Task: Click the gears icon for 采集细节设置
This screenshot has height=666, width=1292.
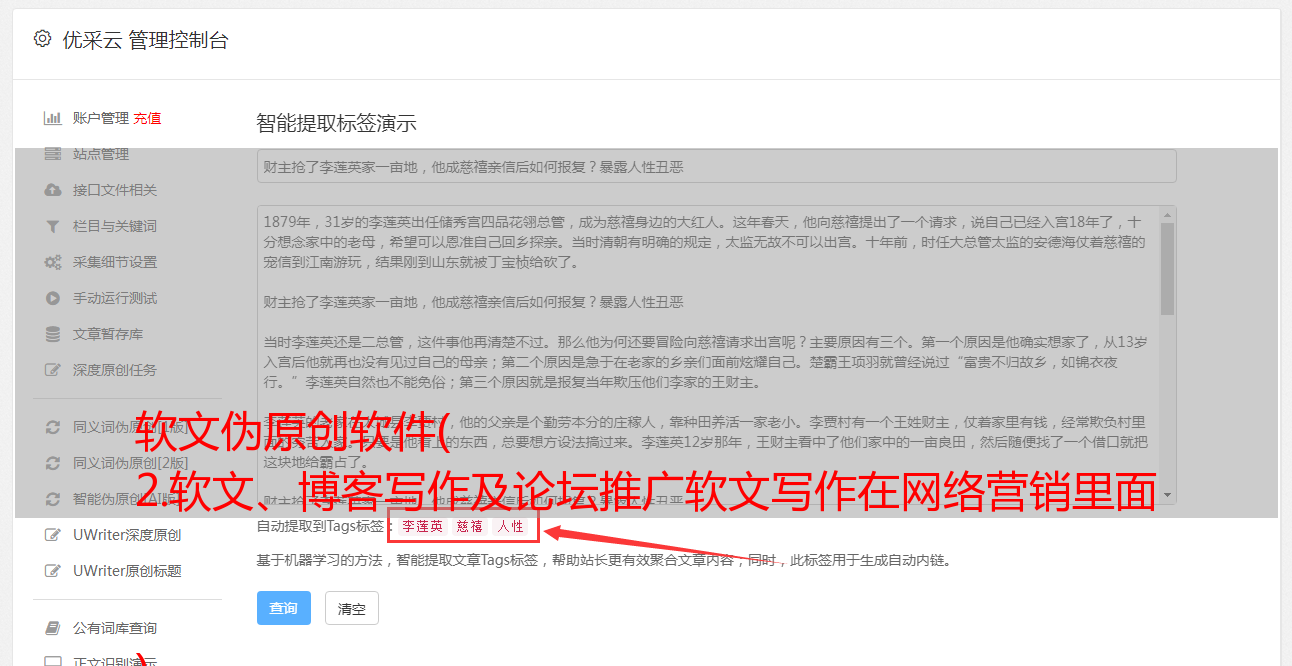Action: pyautogui.click(x=53, y=262)
